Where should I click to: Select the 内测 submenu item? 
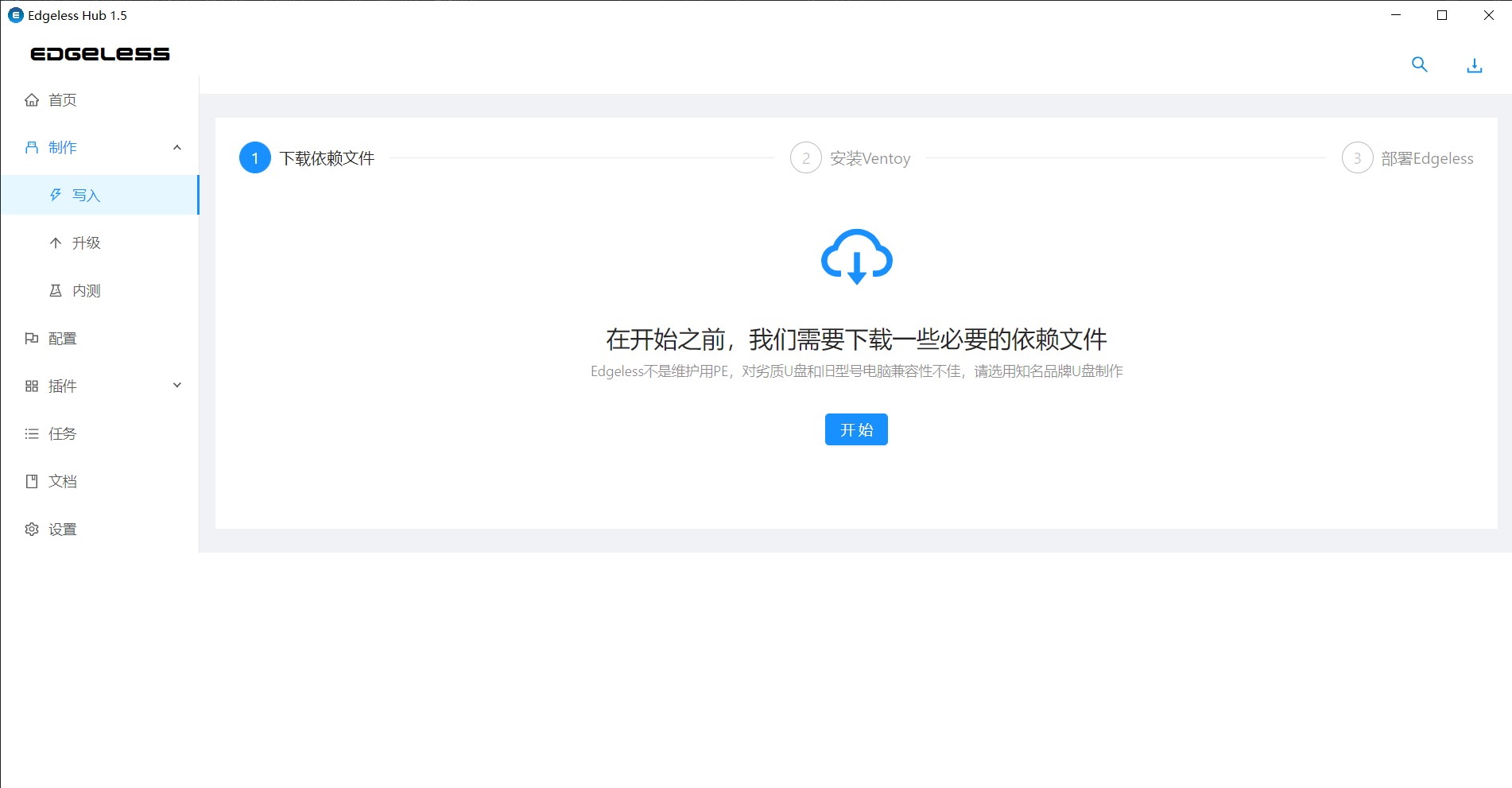tap(99, 291)
